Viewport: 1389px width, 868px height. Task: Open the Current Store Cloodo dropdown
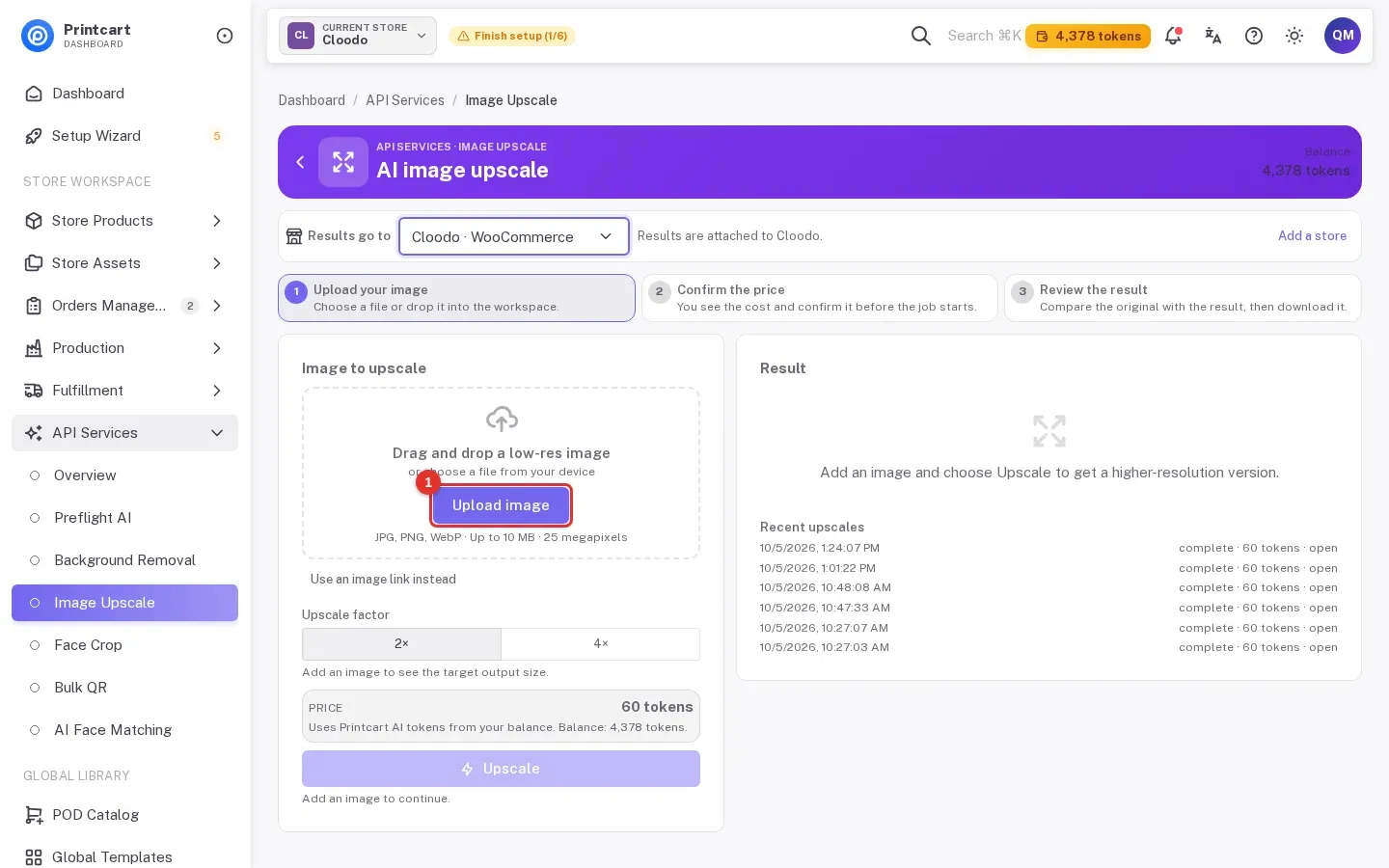pos(358,36)
